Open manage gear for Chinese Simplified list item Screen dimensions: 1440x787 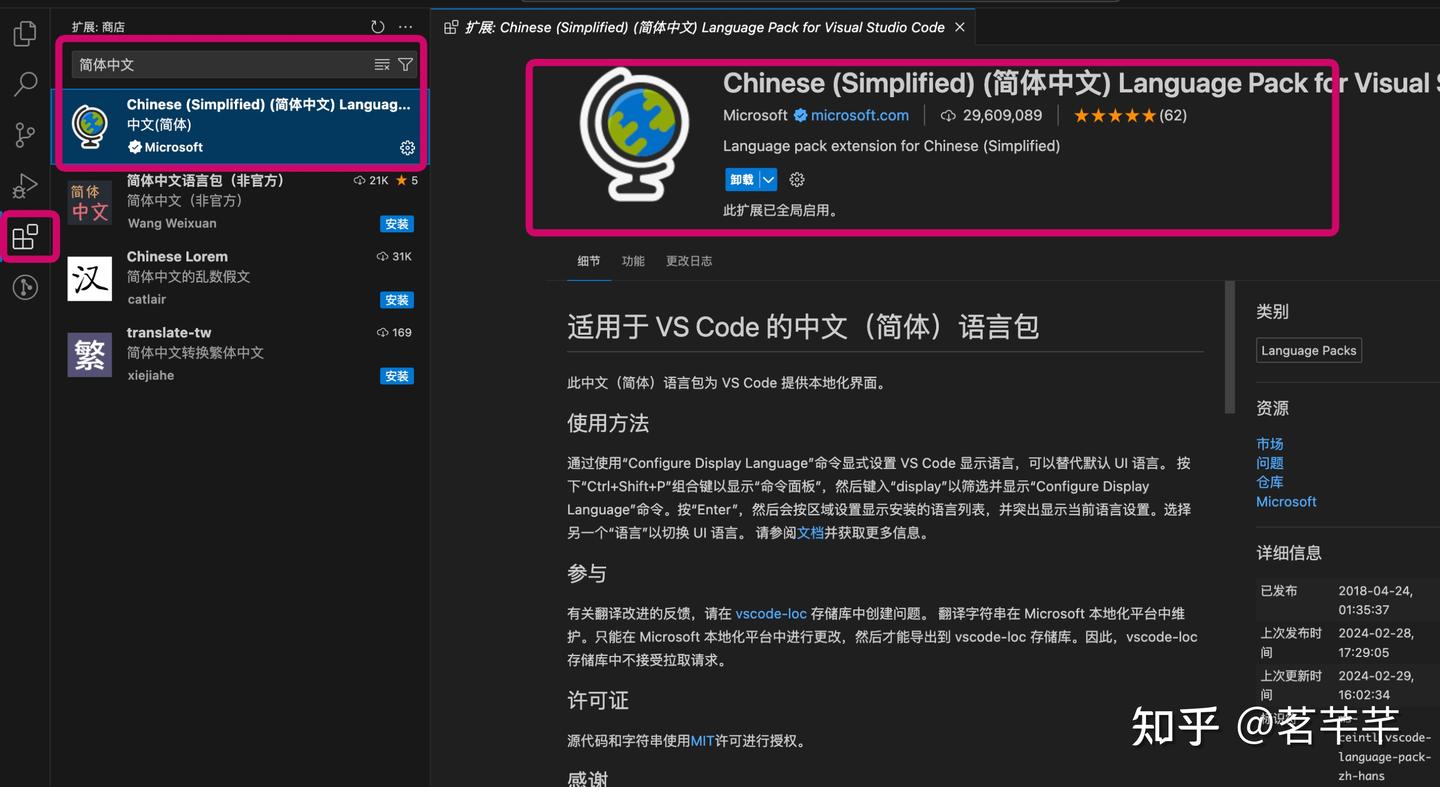(x=407, y=147)
